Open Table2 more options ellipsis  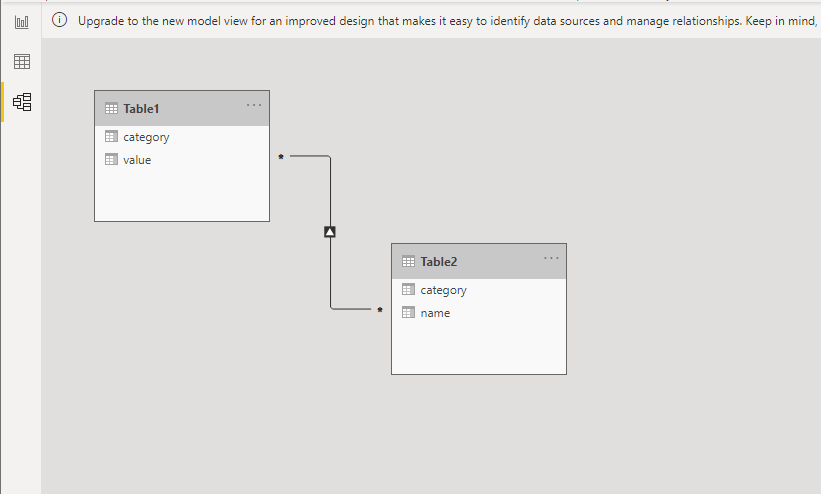(551, 258)
